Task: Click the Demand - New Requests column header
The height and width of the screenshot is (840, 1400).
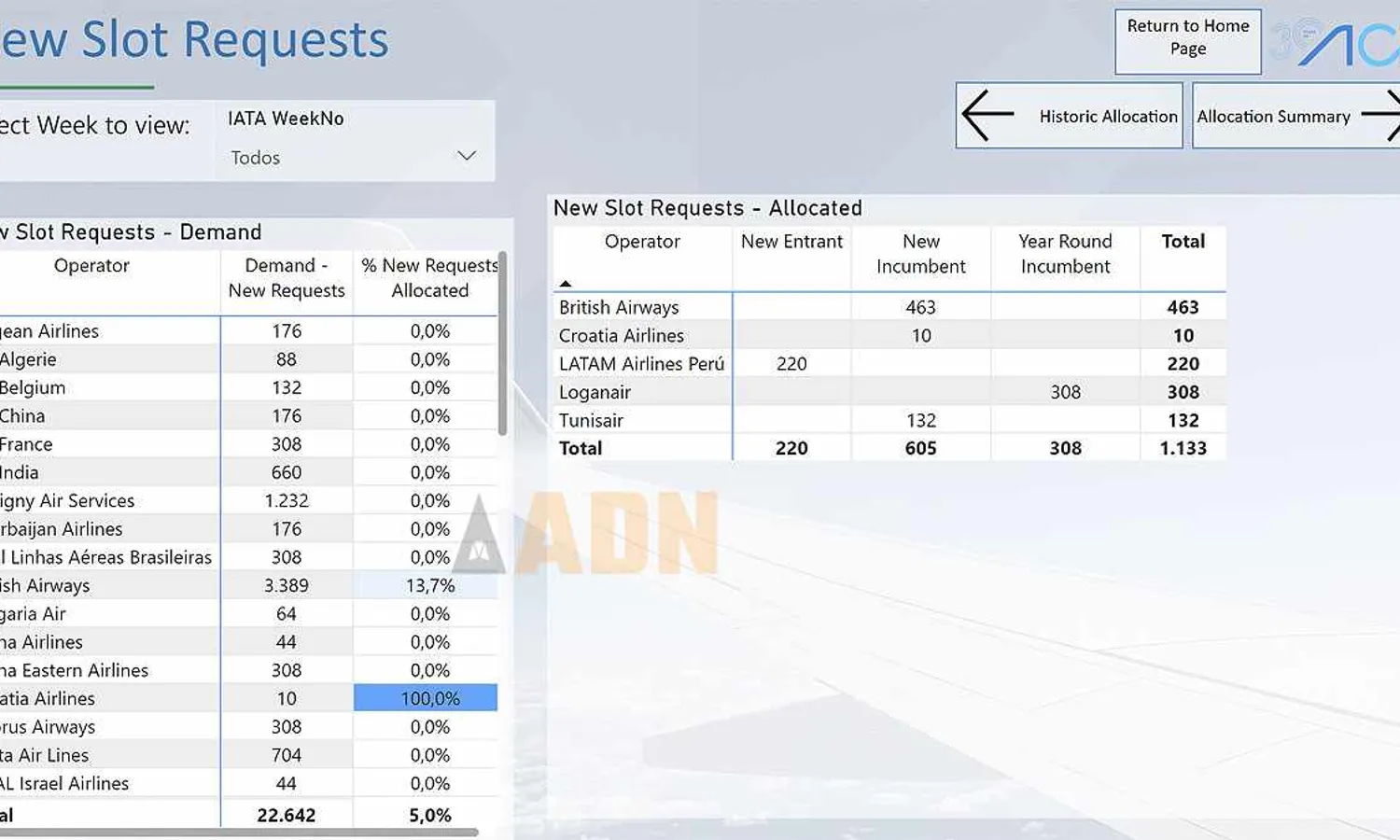Action: [287, 278]
